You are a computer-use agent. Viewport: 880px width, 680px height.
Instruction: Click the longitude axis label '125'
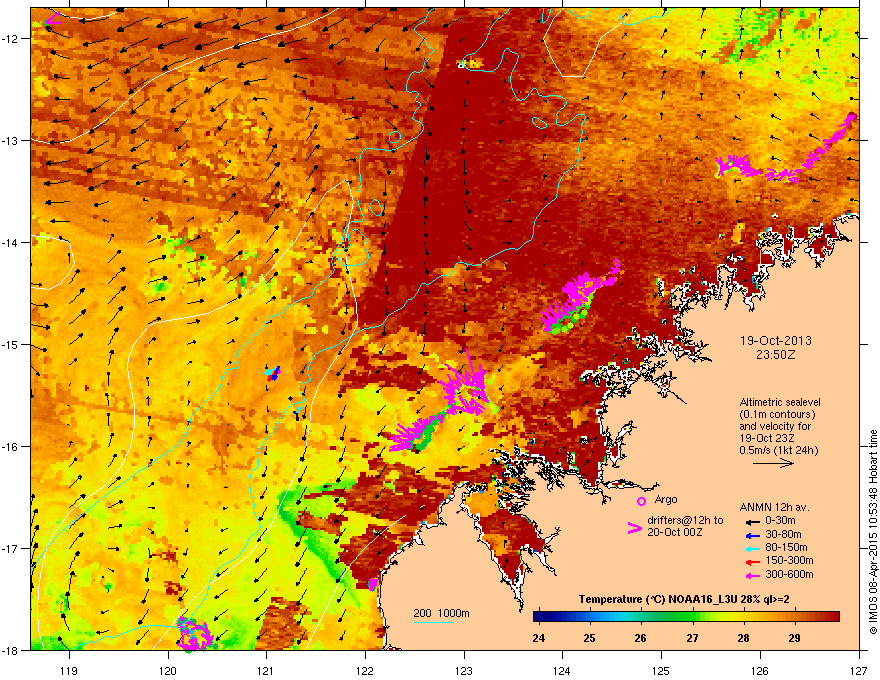coord(661,670)
